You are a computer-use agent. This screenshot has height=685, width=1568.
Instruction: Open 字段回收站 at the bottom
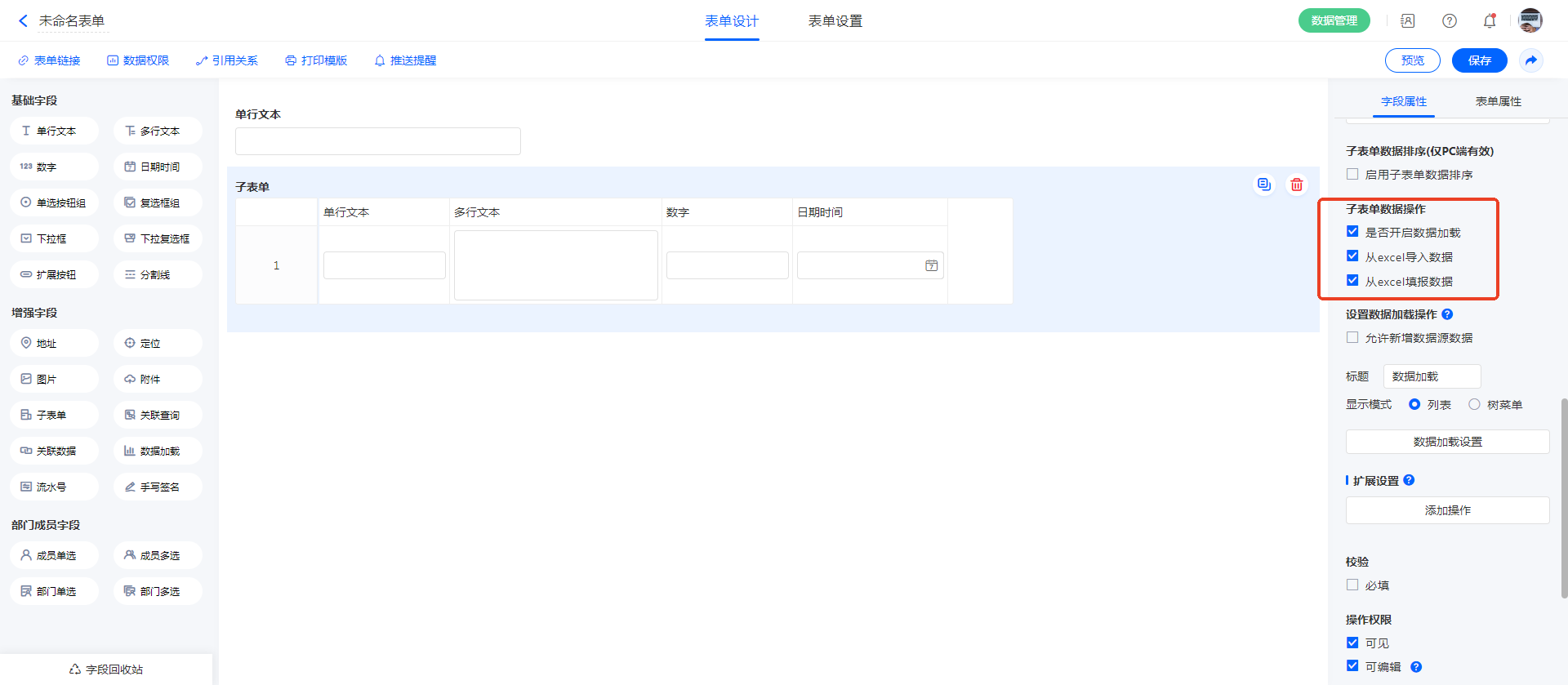106,669
